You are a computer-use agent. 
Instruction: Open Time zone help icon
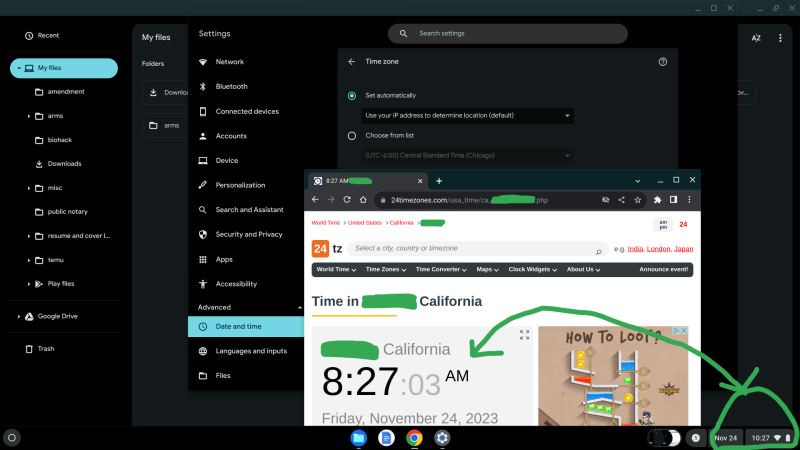click(662, 62)
